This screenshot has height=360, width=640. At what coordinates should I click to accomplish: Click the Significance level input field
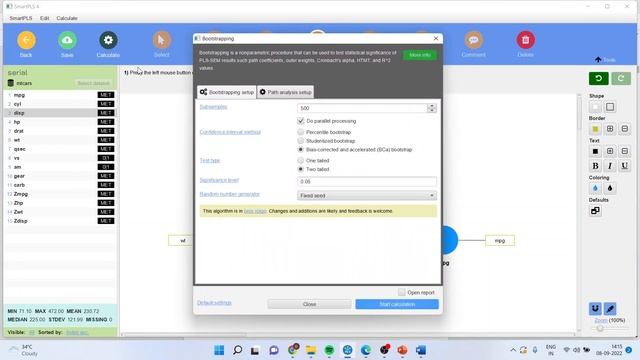367,181
